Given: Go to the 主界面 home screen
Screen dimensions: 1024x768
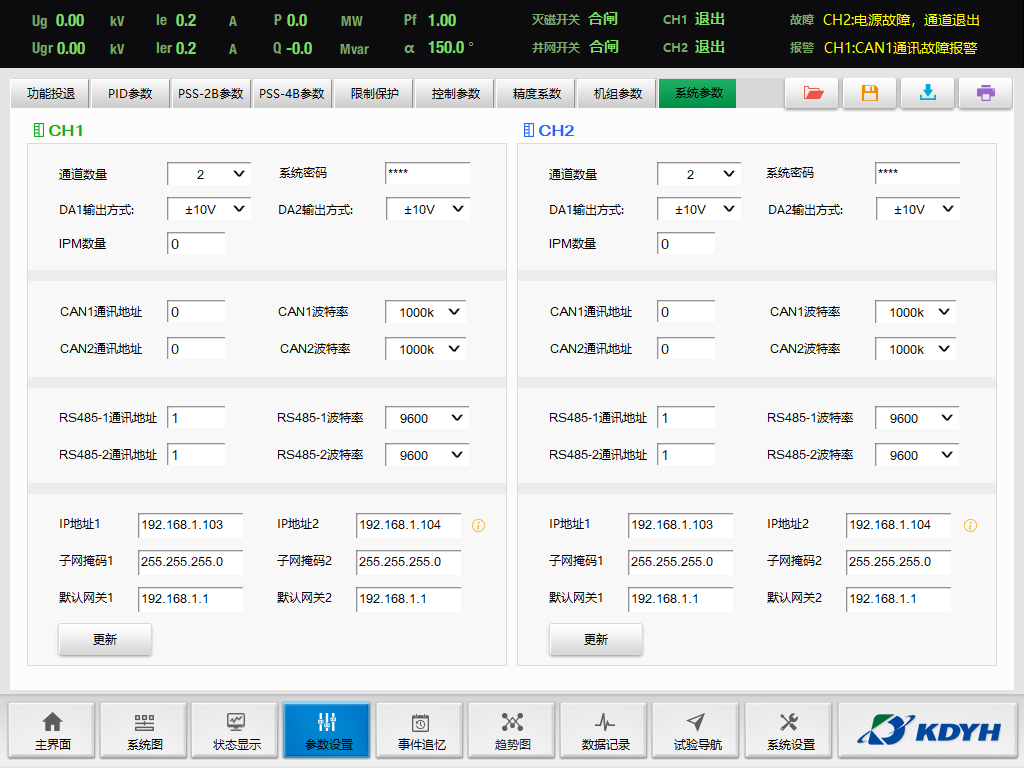Looking at the screenshot, I should tap(52, 731).
